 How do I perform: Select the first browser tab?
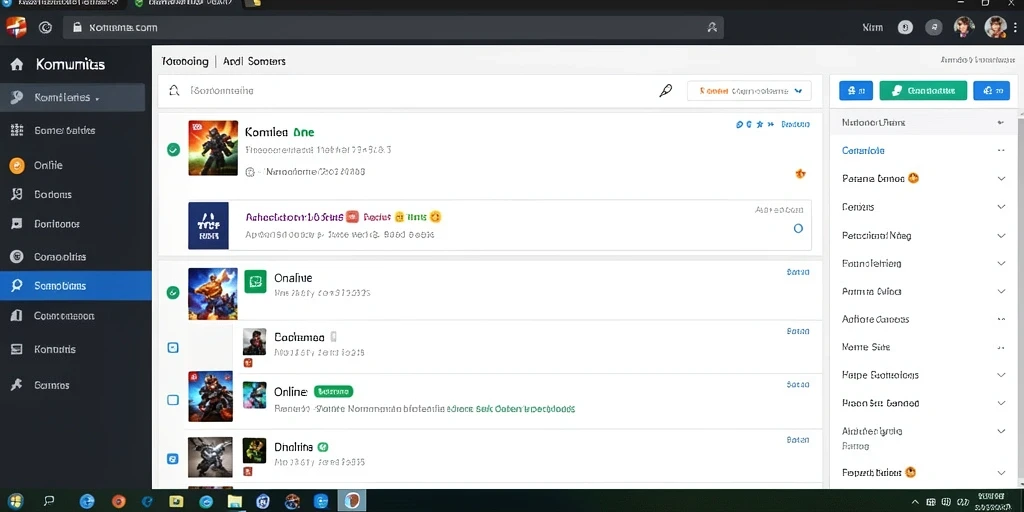pos(62,4)
